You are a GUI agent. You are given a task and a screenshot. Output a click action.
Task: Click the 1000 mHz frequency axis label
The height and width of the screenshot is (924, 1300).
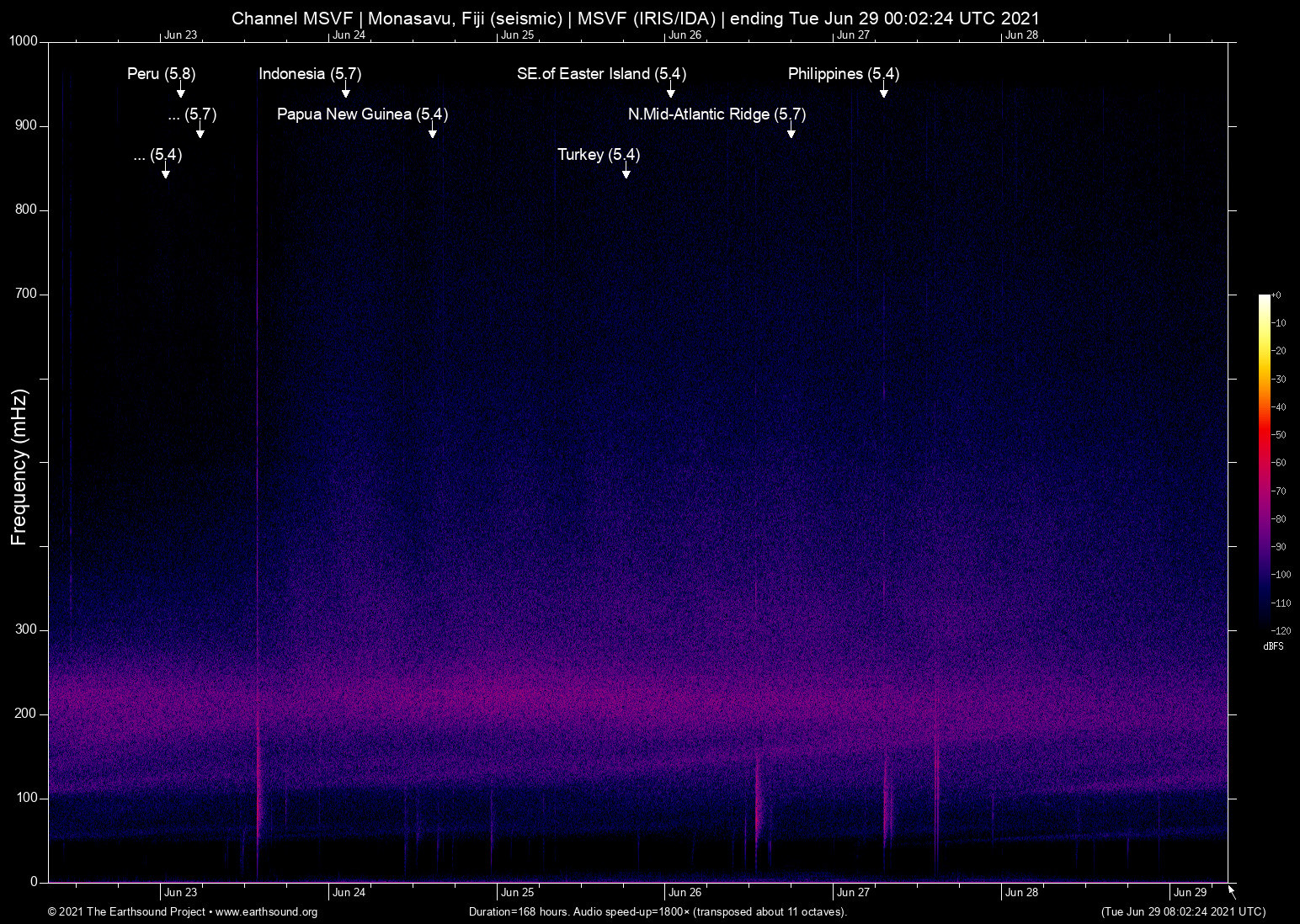tap(24, 41)
